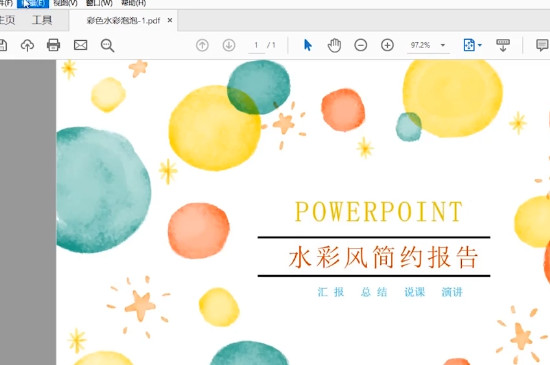Image resolution: width=550 pixels, height=365 pixels.
Task: Select the 彩色水彩泡泡-1.pdf document tab
Action: point(123,21)
